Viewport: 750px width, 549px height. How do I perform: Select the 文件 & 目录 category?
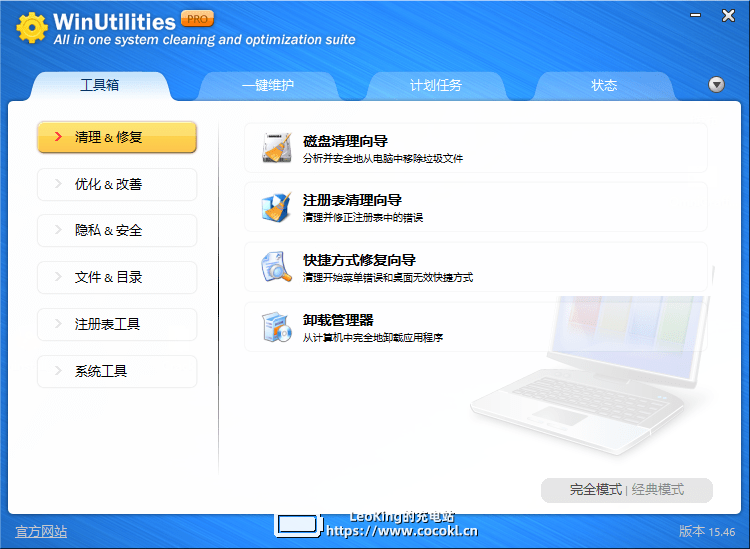click(x=117, y=277)
